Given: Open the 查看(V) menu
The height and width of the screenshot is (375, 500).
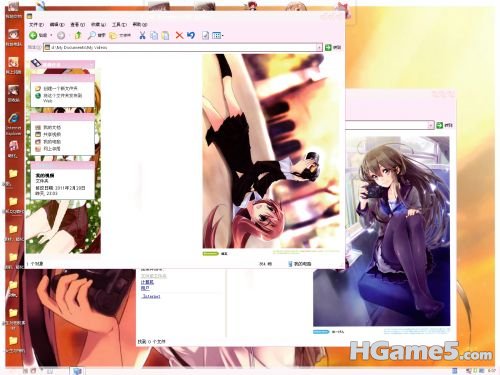Looking at the screenshot, I should click(x=77, y=24).
